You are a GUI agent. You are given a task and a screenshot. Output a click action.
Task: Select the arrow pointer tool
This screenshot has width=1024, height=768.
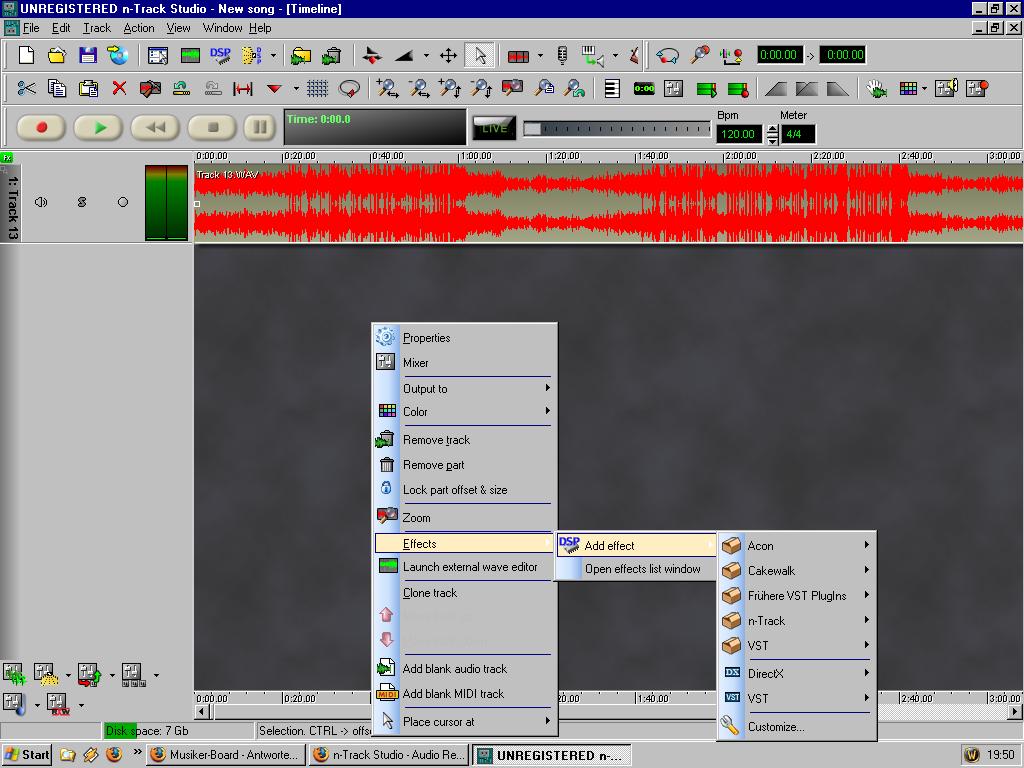click(x=480, y=56)
